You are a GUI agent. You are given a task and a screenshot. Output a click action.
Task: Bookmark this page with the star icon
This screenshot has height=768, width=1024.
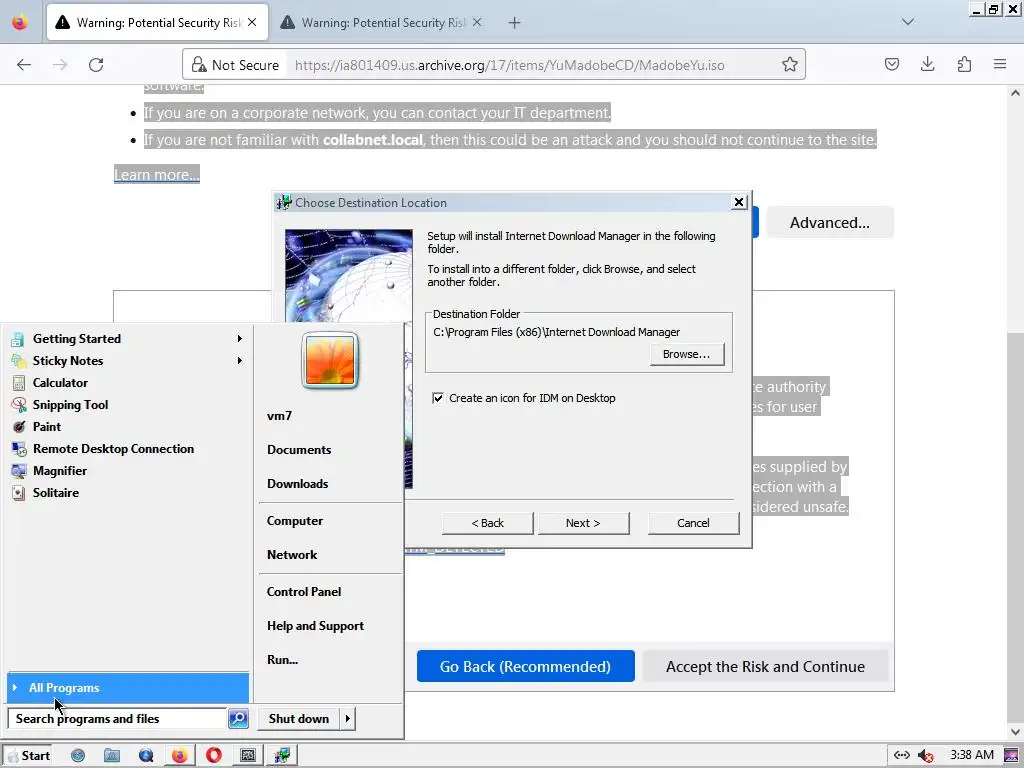[790, 65]
